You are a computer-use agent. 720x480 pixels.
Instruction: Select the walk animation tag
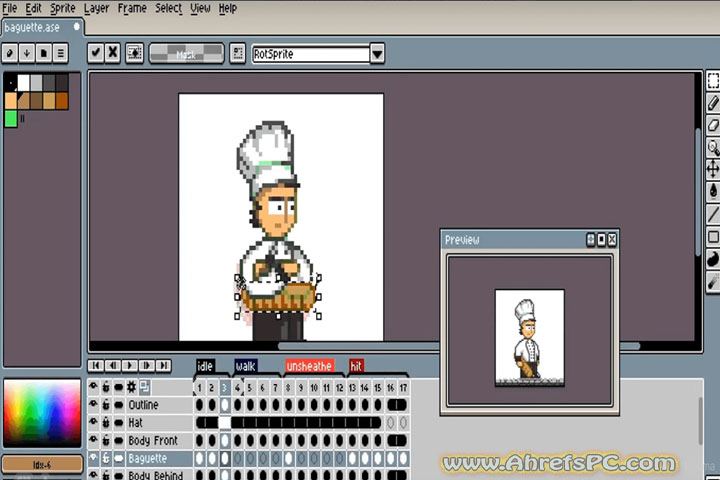(x=246, y=366)
